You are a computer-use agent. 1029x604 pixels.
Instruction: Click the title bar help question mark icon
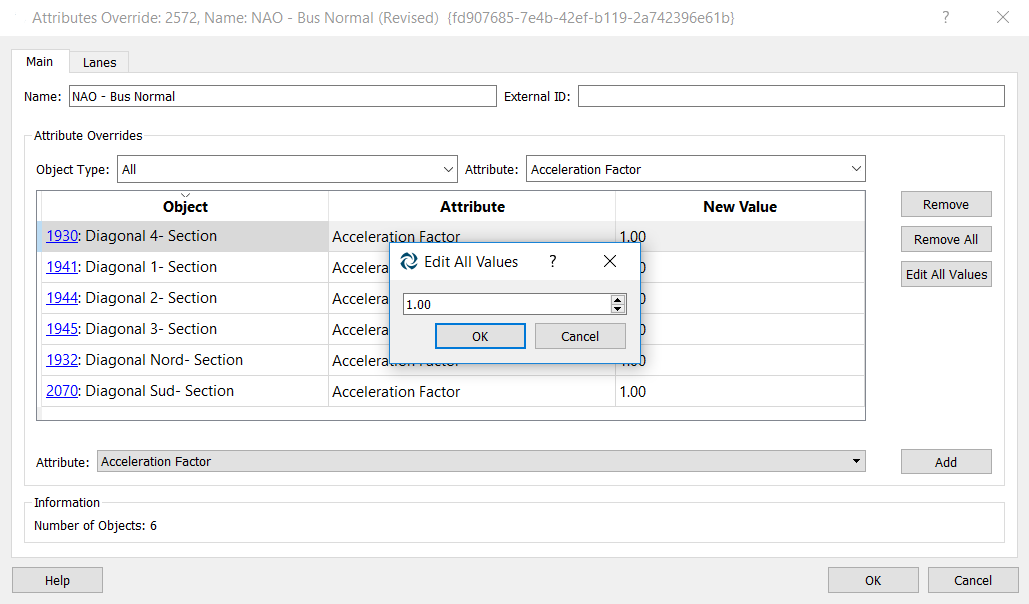pyautogui.click(x=944, y=17)
